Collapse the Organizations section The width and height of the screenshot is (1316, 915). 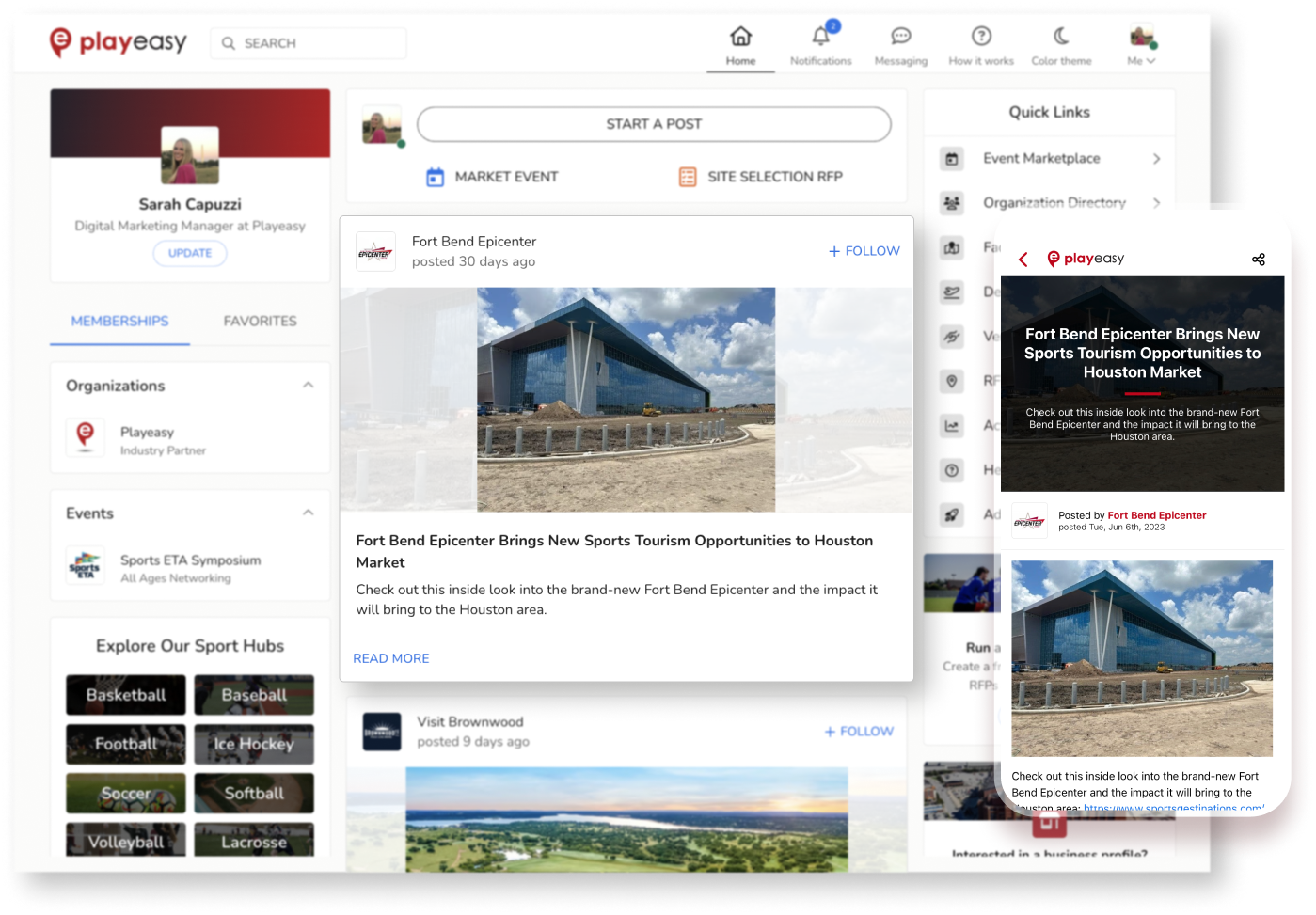click(x=308, y=386)
